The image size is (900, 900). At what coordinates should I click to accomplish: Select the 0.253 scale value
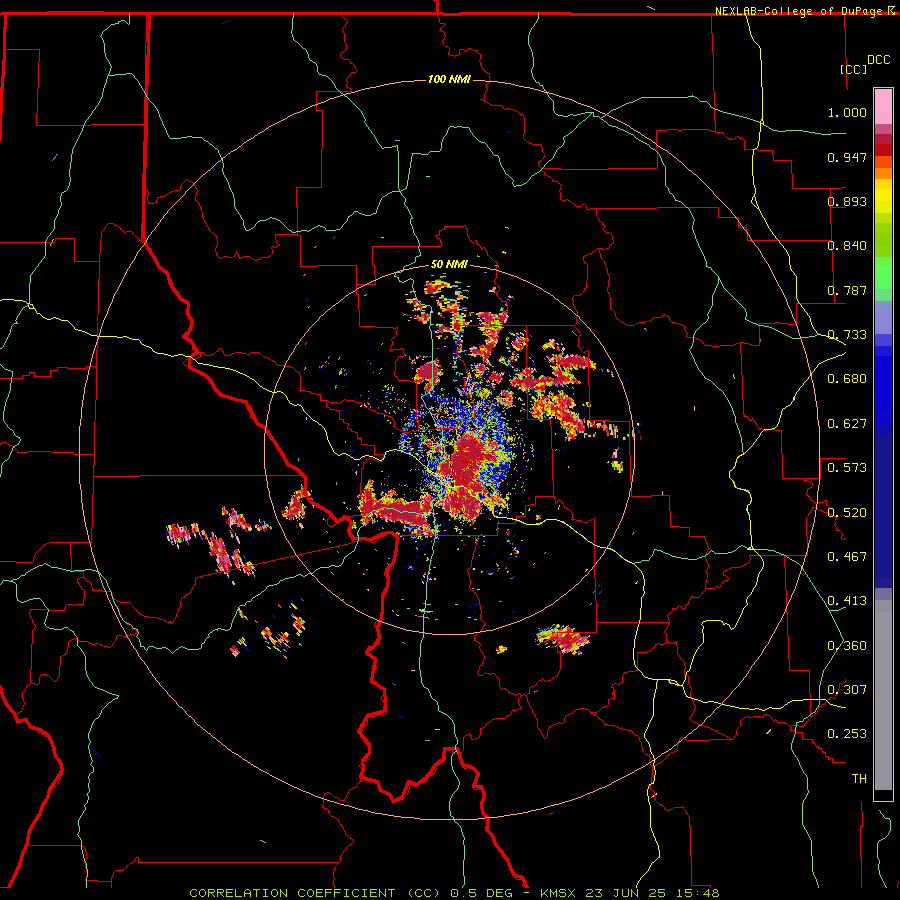847,734
